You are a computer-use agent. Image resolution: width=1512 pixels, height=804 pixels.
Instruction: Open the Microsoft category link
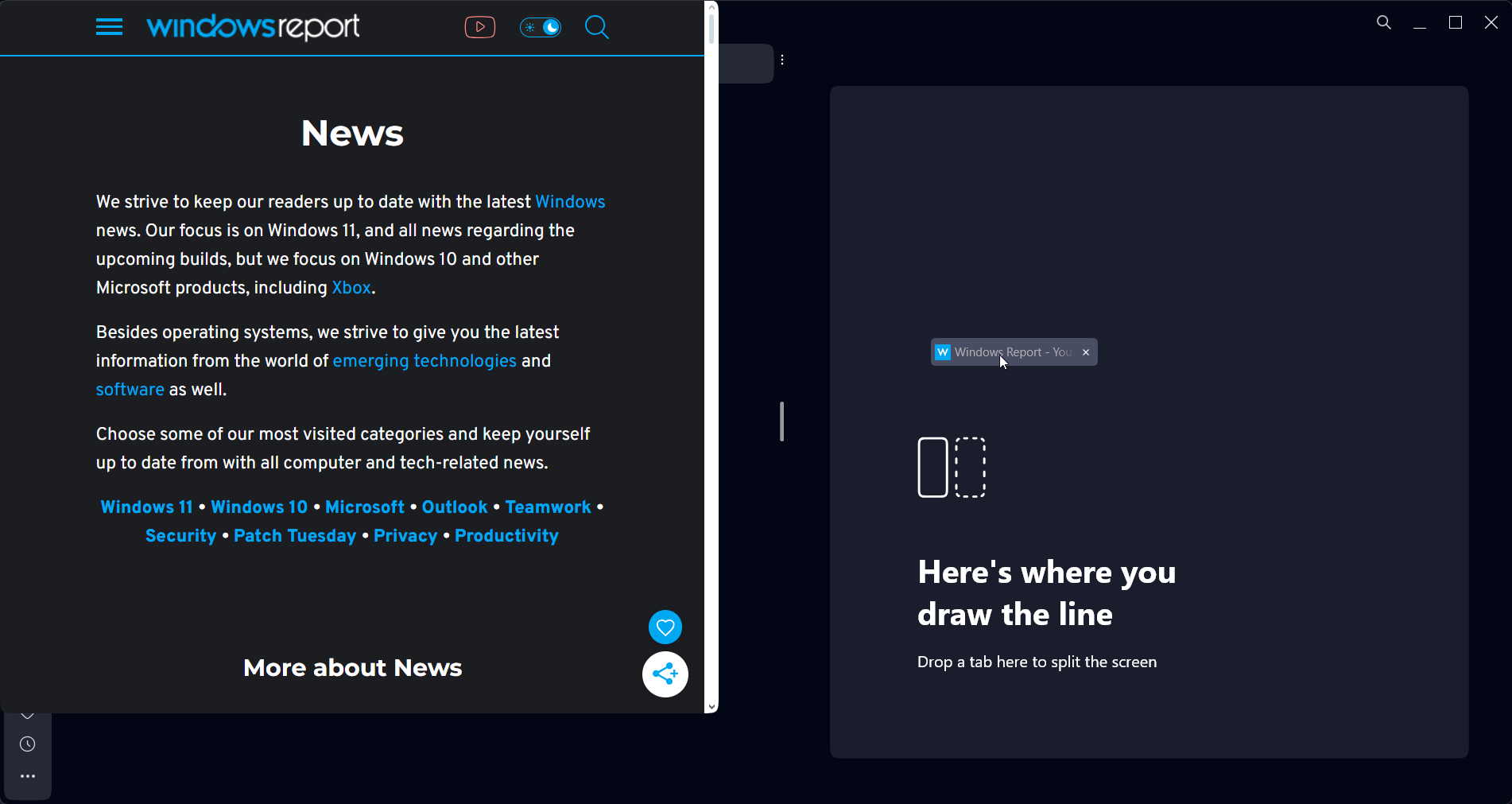tap(365, 507)
